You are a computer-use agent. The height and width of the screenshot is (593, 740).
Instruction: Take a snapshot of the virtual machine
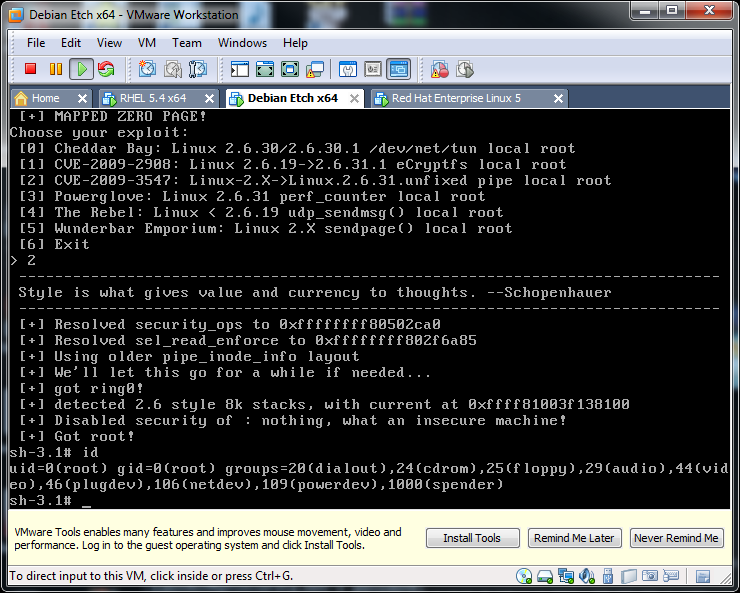coord(147,69)
